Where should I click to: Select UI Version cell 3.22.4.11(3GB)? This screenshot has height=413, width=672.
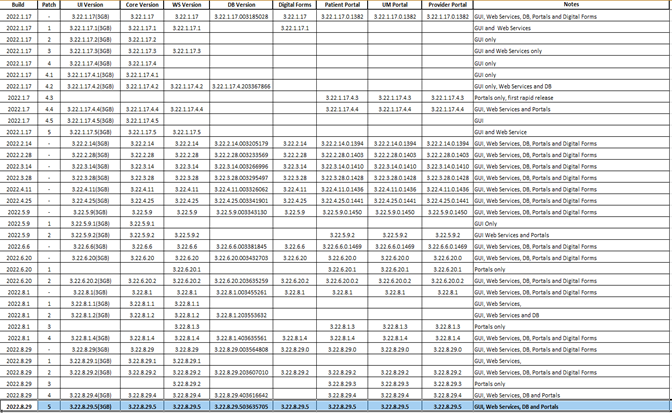pos(90,189)
